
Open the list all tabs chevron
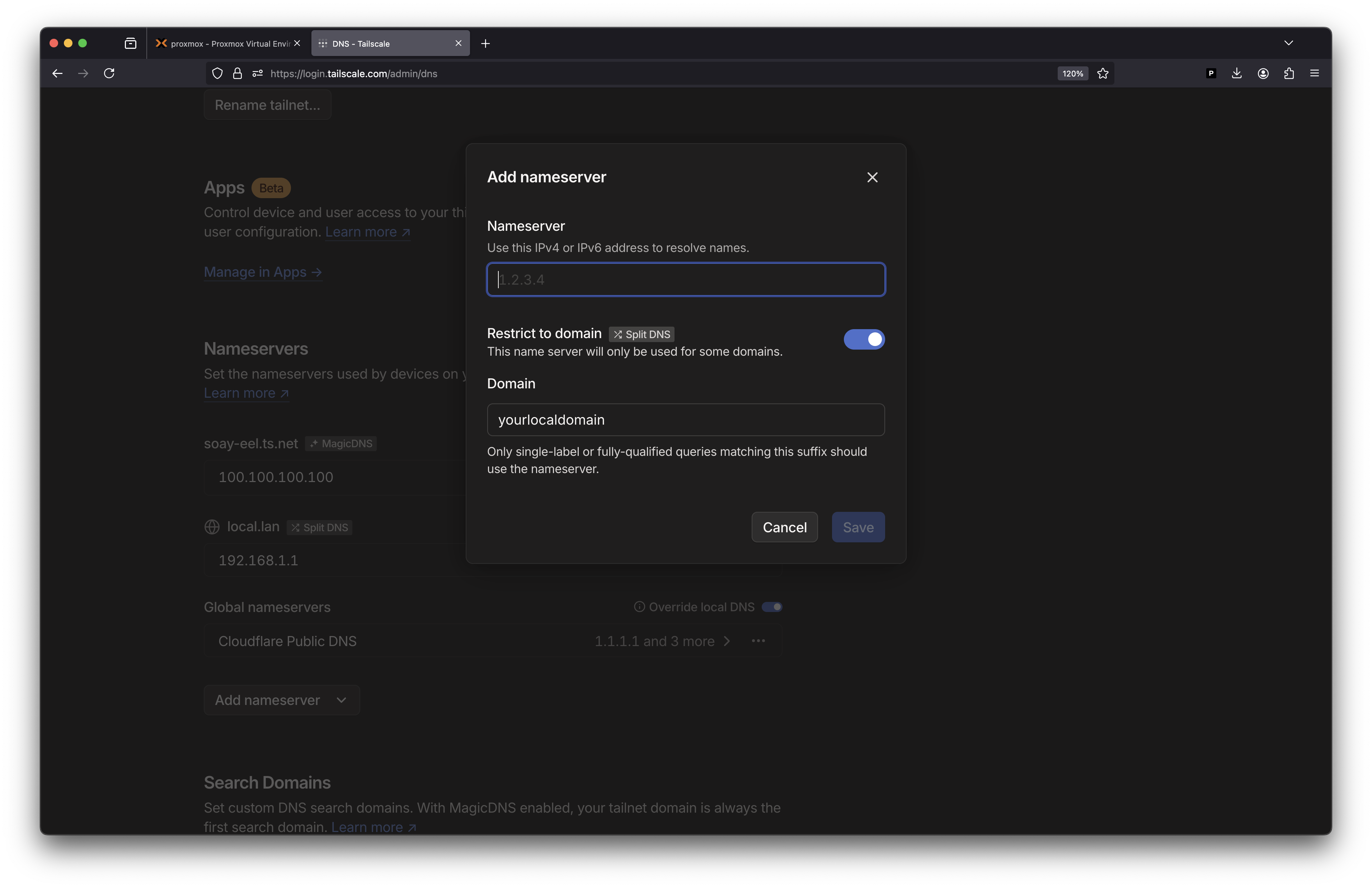1288,43
